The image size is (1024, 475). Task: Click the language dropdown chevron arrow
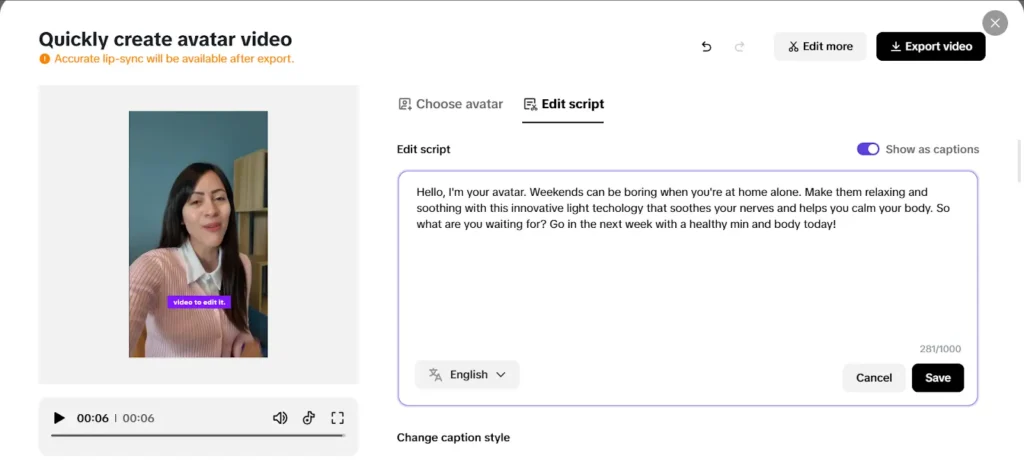(501, 374)
